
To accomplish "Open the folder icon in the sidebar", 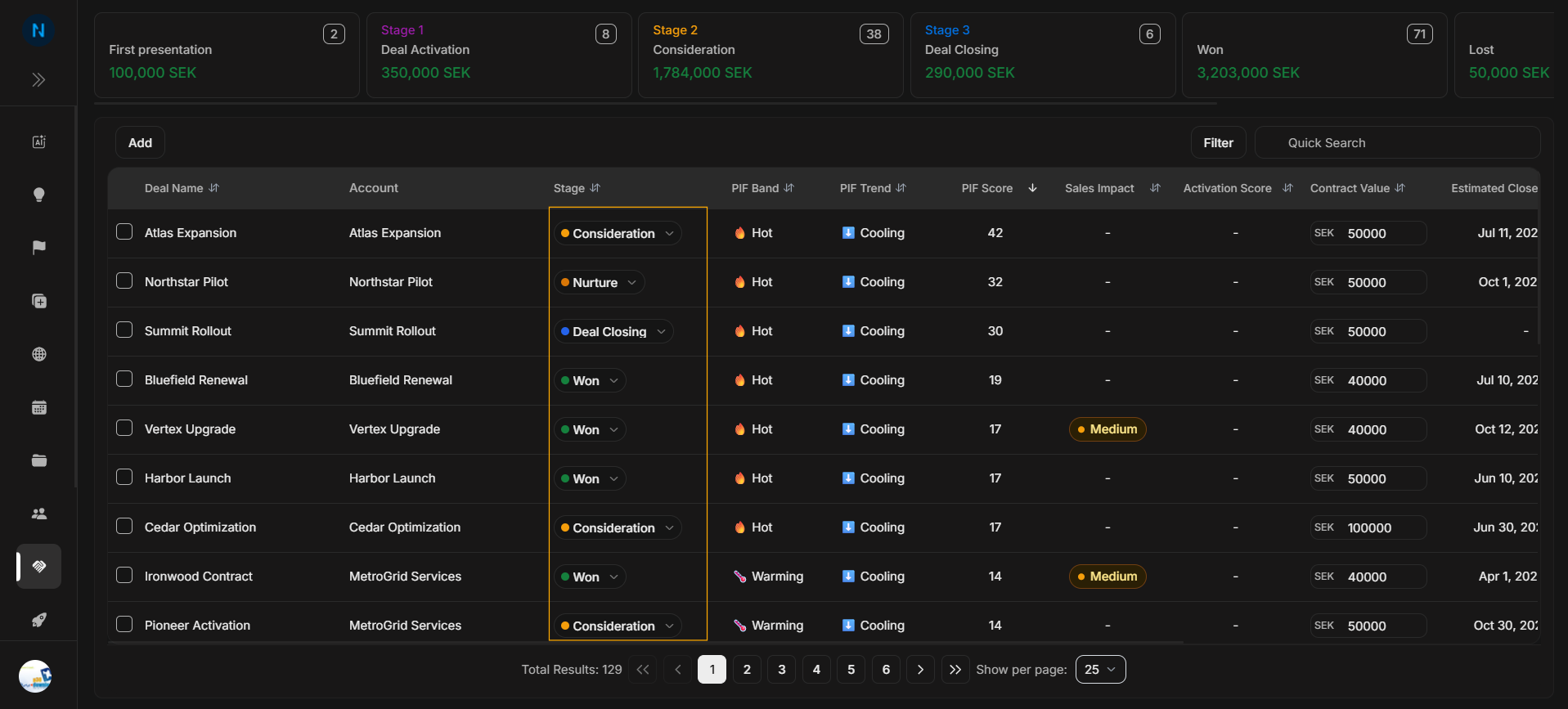I will click(38, 460).
